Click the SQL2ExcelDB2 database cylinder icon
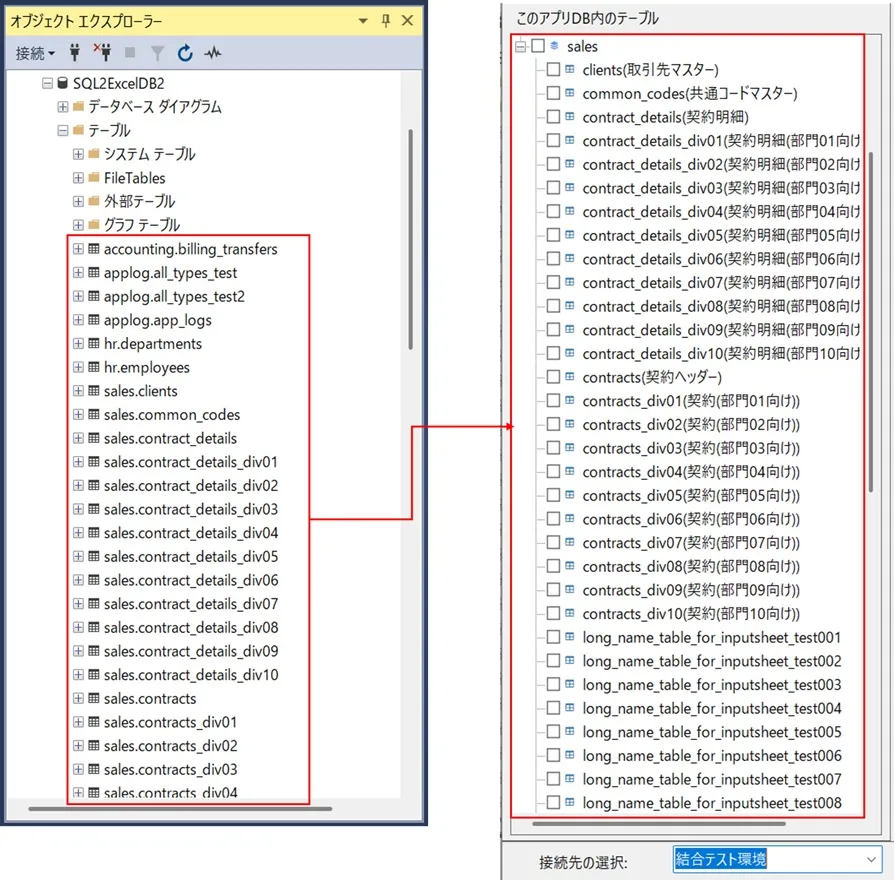 63,83
